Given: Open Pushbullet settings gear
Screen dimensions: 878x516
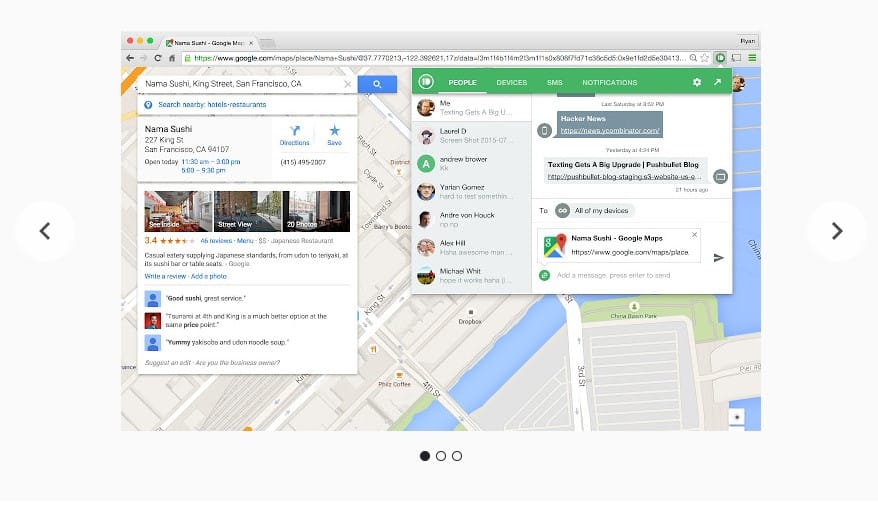Looking at the screenshot, I should click(x=697, y=82).
